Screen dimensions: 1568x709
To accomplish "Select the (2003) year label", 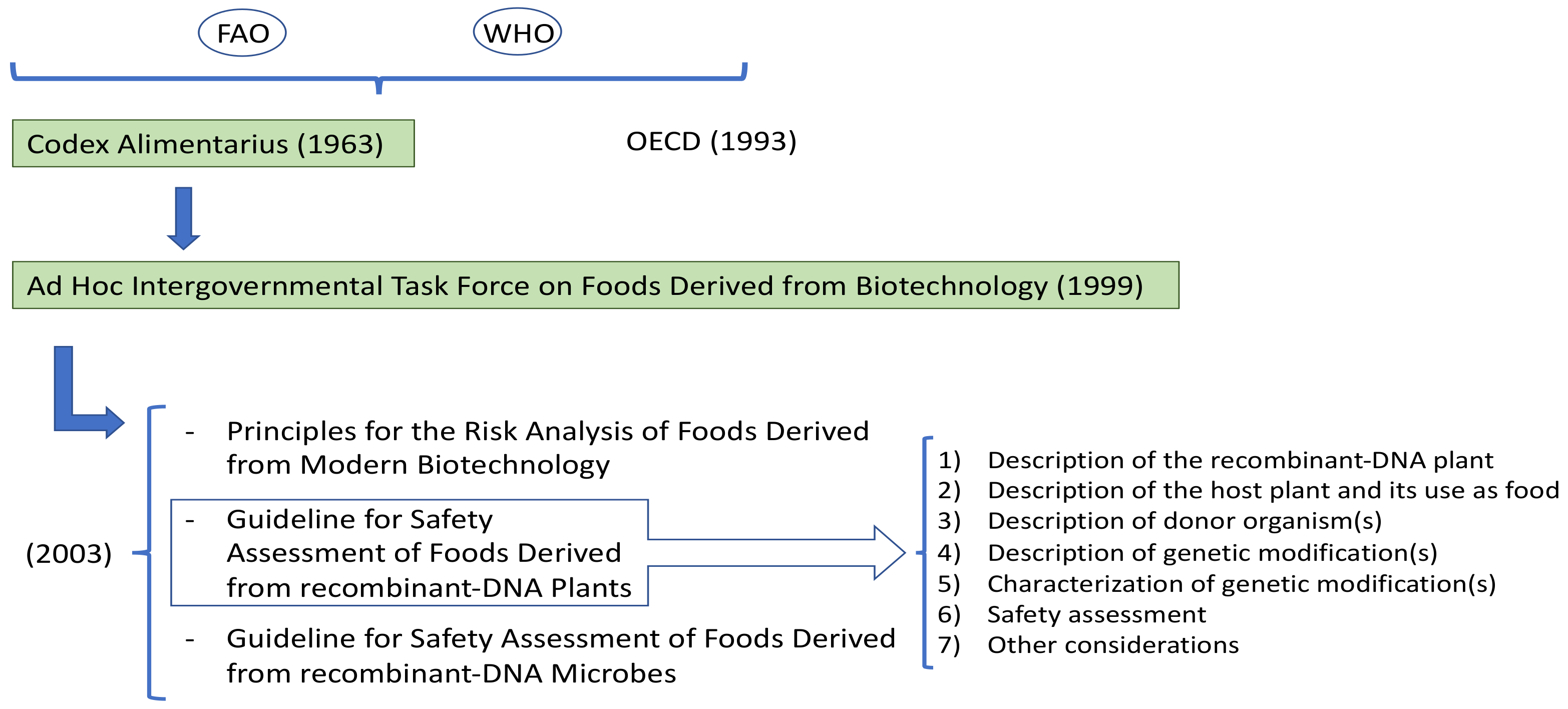I will [69, 554].
